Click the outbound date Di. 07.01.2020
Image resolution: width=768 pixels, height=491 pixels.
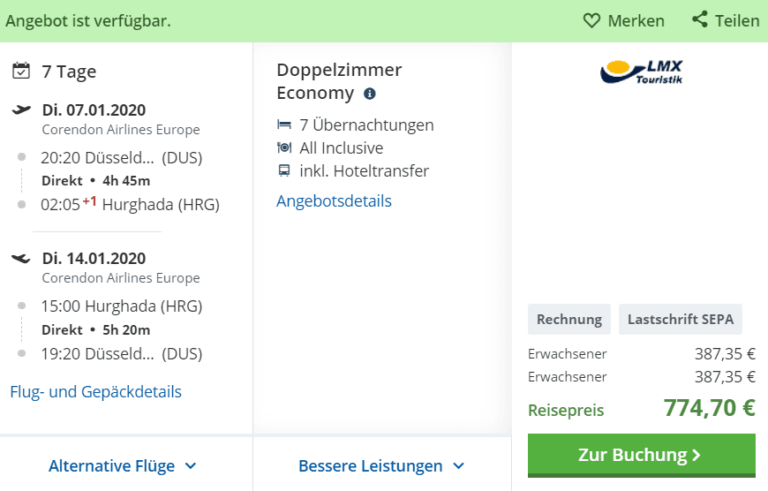click(94, 110)
